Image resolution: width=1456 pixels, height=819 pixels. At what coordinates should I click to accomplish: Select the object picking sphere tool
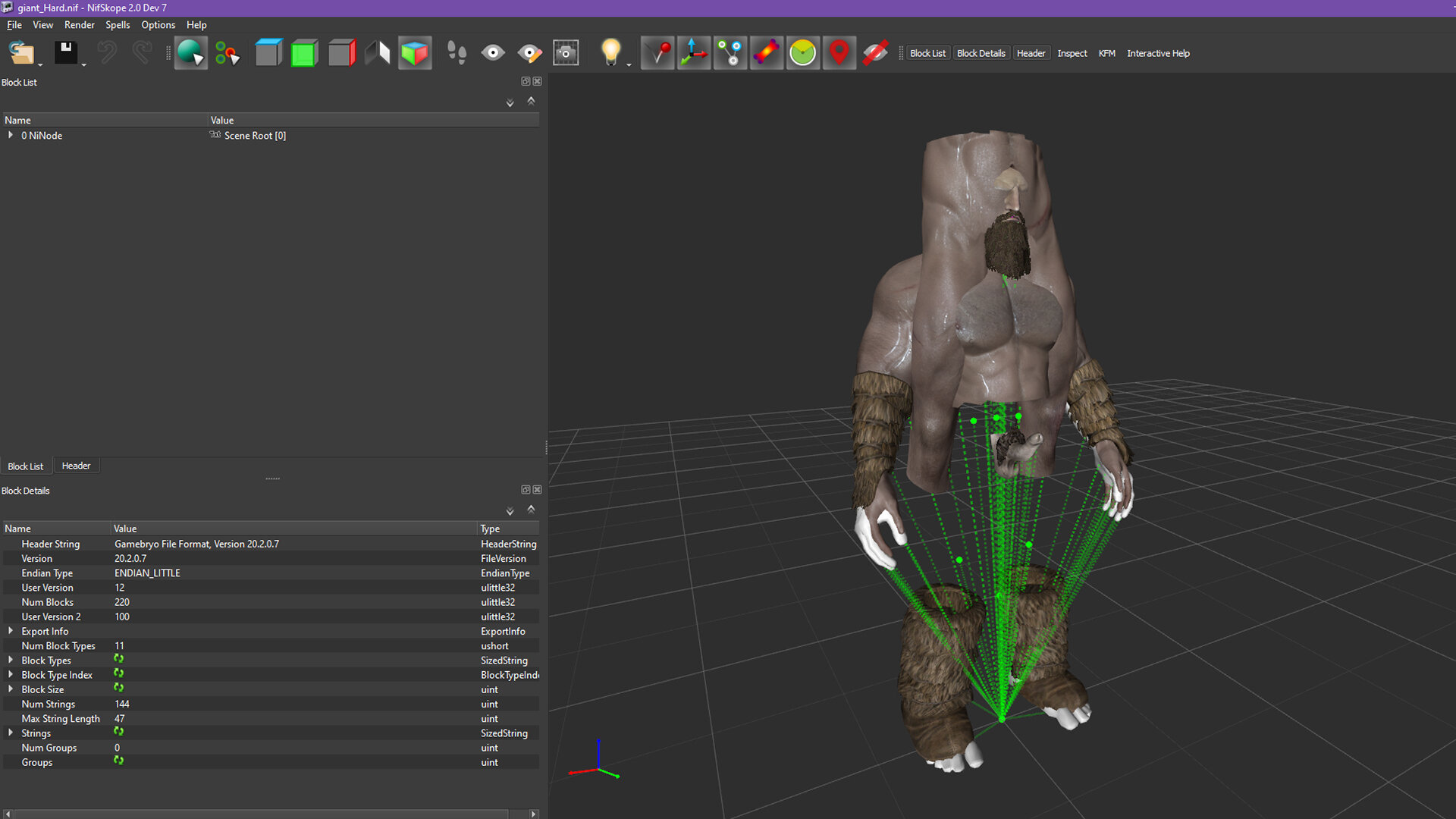[x=190, y=53]
